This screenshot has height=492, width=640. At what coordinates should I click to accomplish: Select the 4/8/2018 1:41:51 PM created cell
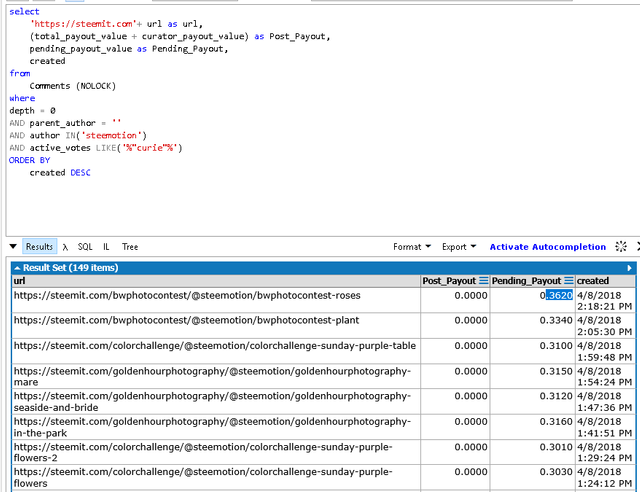[x=604, y=427]
